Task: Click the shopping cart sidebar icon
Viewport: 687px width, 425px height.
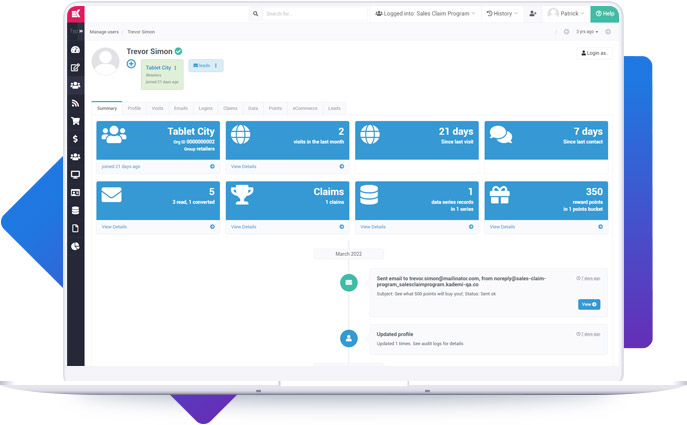Action: click(x=76, y=121)
